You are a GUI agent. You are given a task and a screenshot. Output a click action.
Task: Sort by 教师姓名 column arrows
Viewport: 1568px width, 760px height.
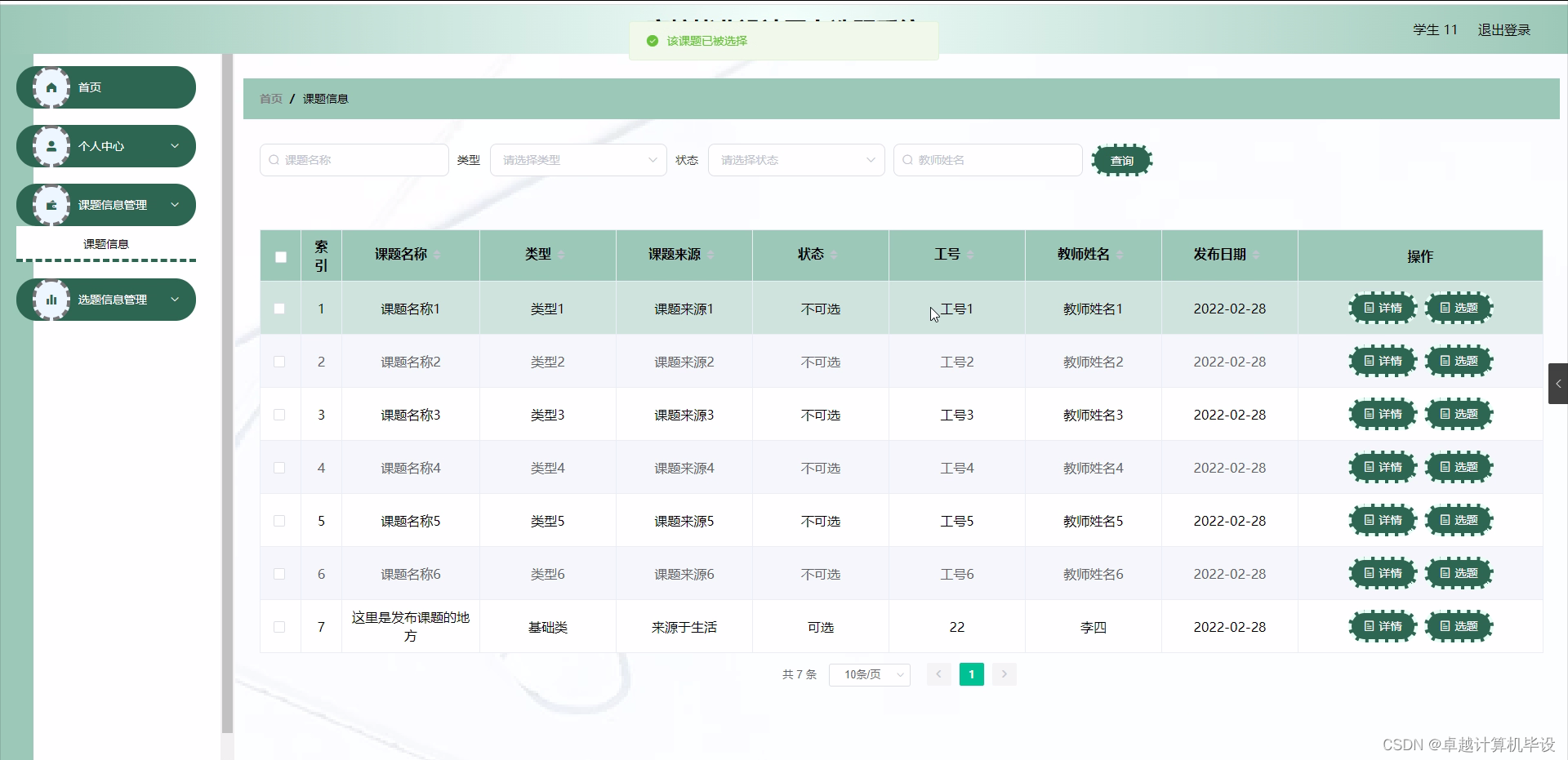click(x=1120, y=255)
